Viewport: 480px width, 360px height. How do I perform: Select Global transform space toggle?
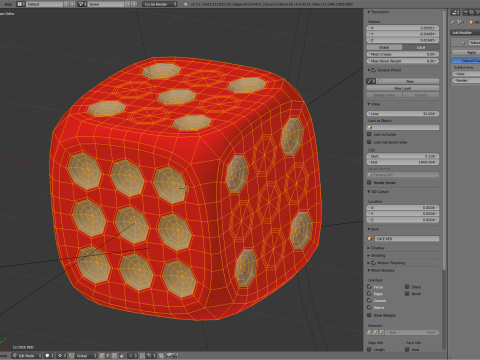coord(384,47)
